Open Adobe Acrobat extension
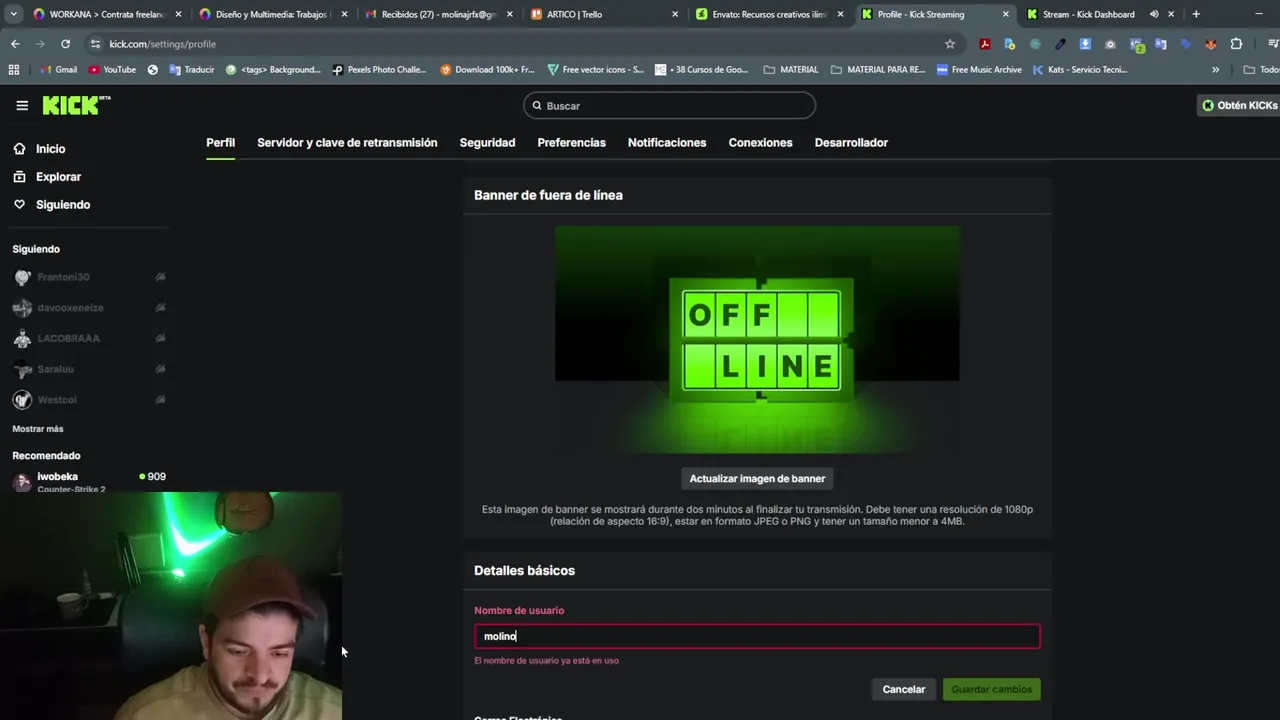This screenshot has width=1280, height=720. coord(985,44)
